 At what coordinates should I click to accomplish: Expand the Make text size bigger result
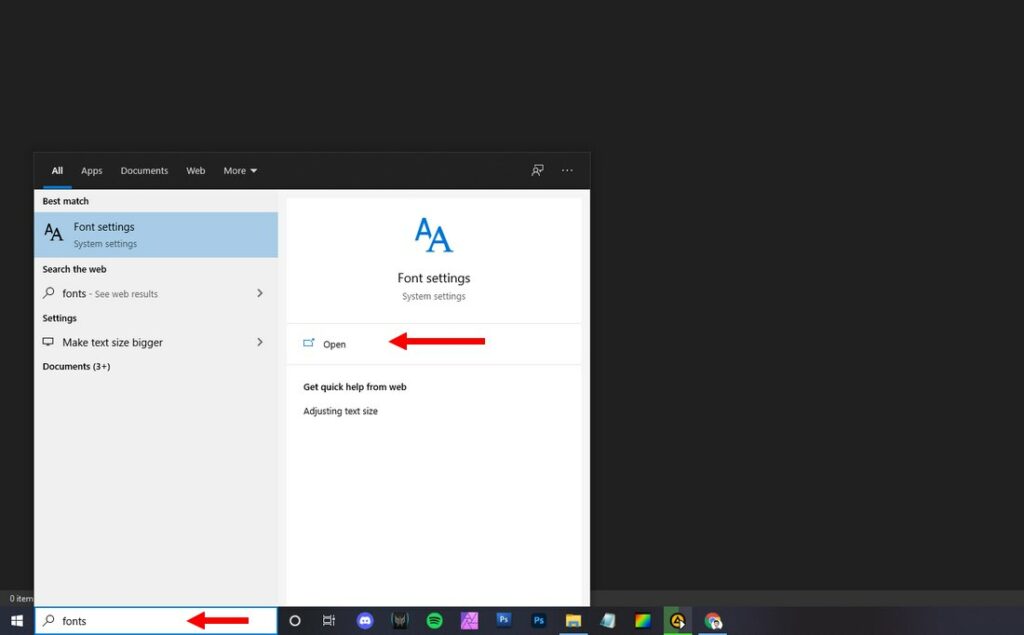click(x=259, y=342)
